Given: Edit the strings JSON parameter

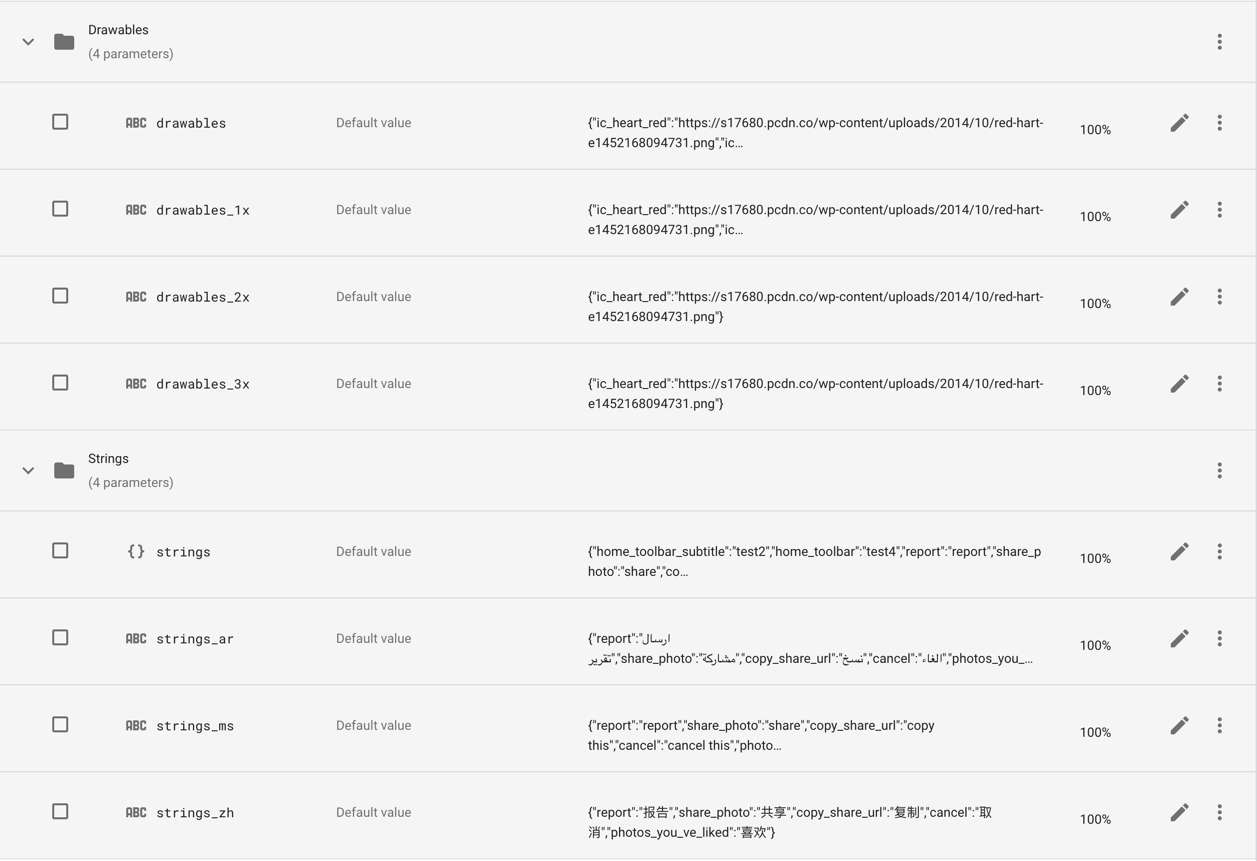Looking at the screenshot, I should point(1179,552).
